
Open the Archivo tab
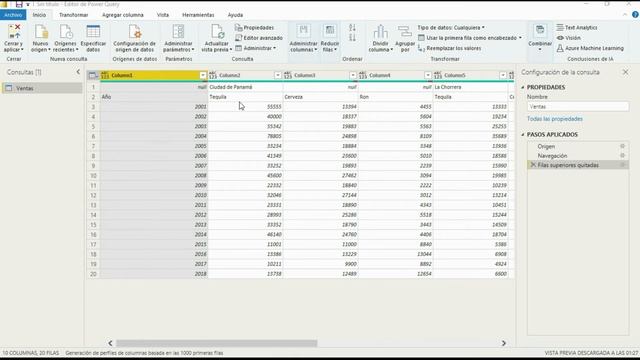point(13,15)
